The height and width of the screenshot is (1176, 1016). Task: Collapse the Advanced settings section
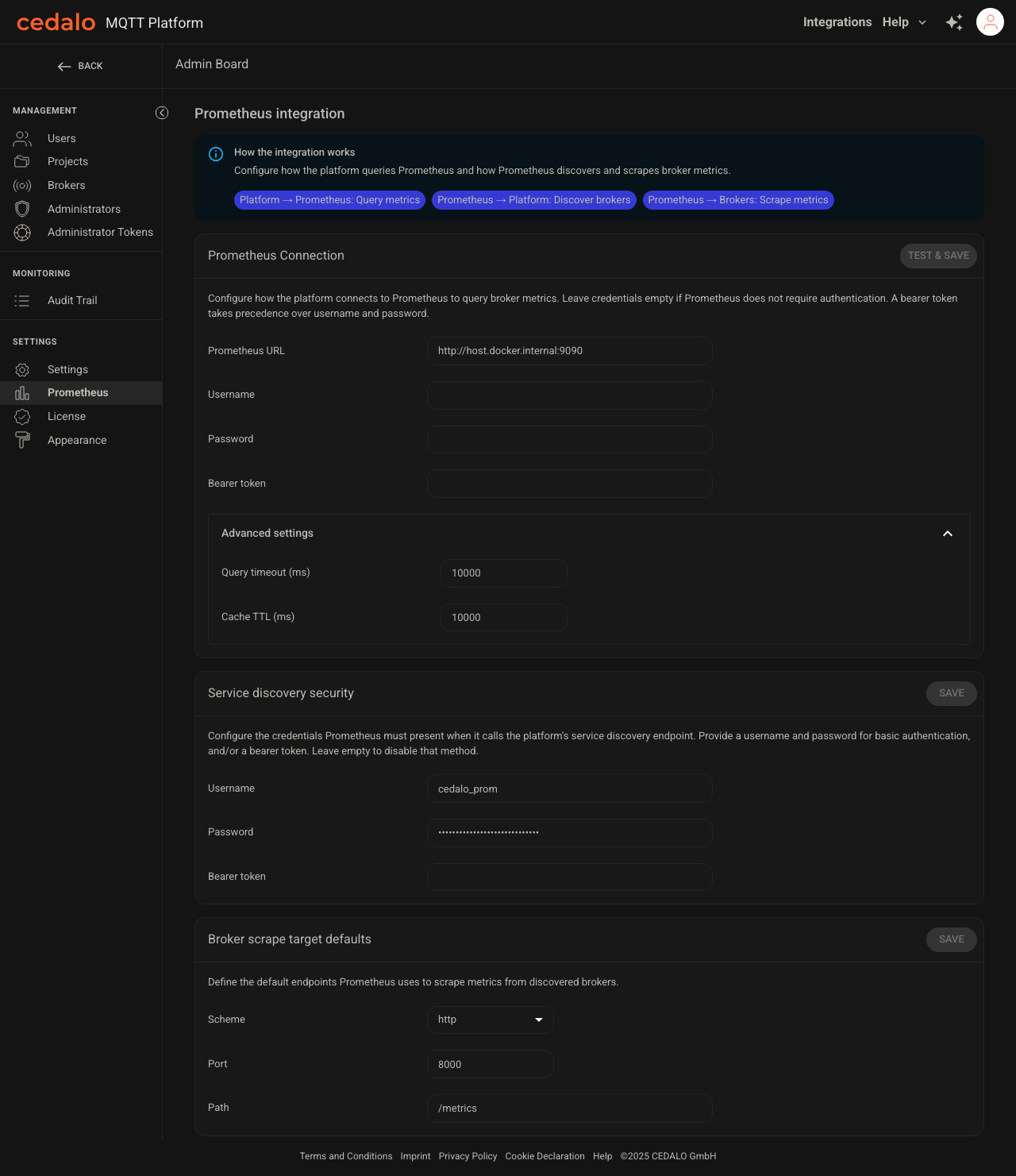(x=947, y=534)
